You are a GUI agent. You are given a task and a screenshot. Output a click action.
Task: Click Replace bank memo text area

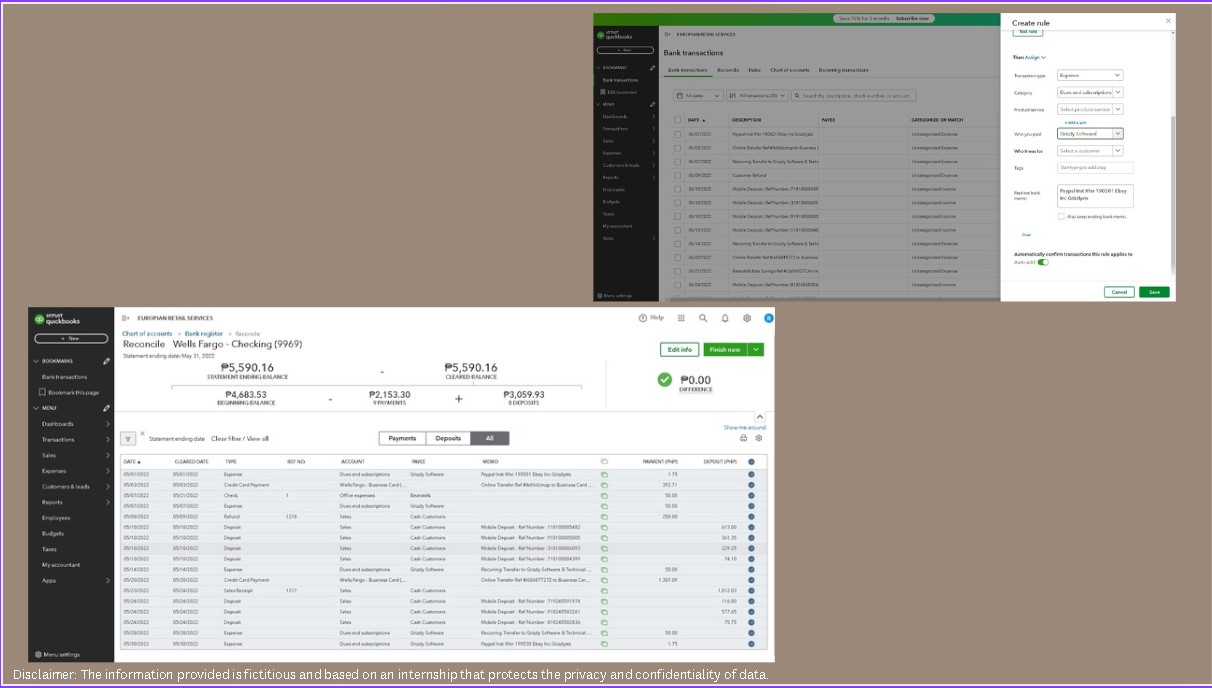[x=1095, y=196]
